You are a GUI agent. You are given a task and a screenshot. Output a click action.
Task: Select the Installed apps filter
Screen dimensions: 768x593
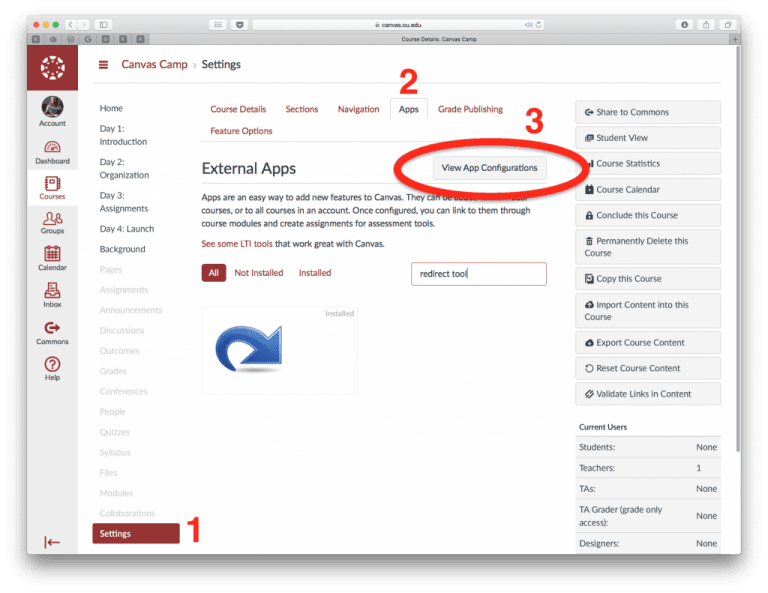[x=314, y=273]
